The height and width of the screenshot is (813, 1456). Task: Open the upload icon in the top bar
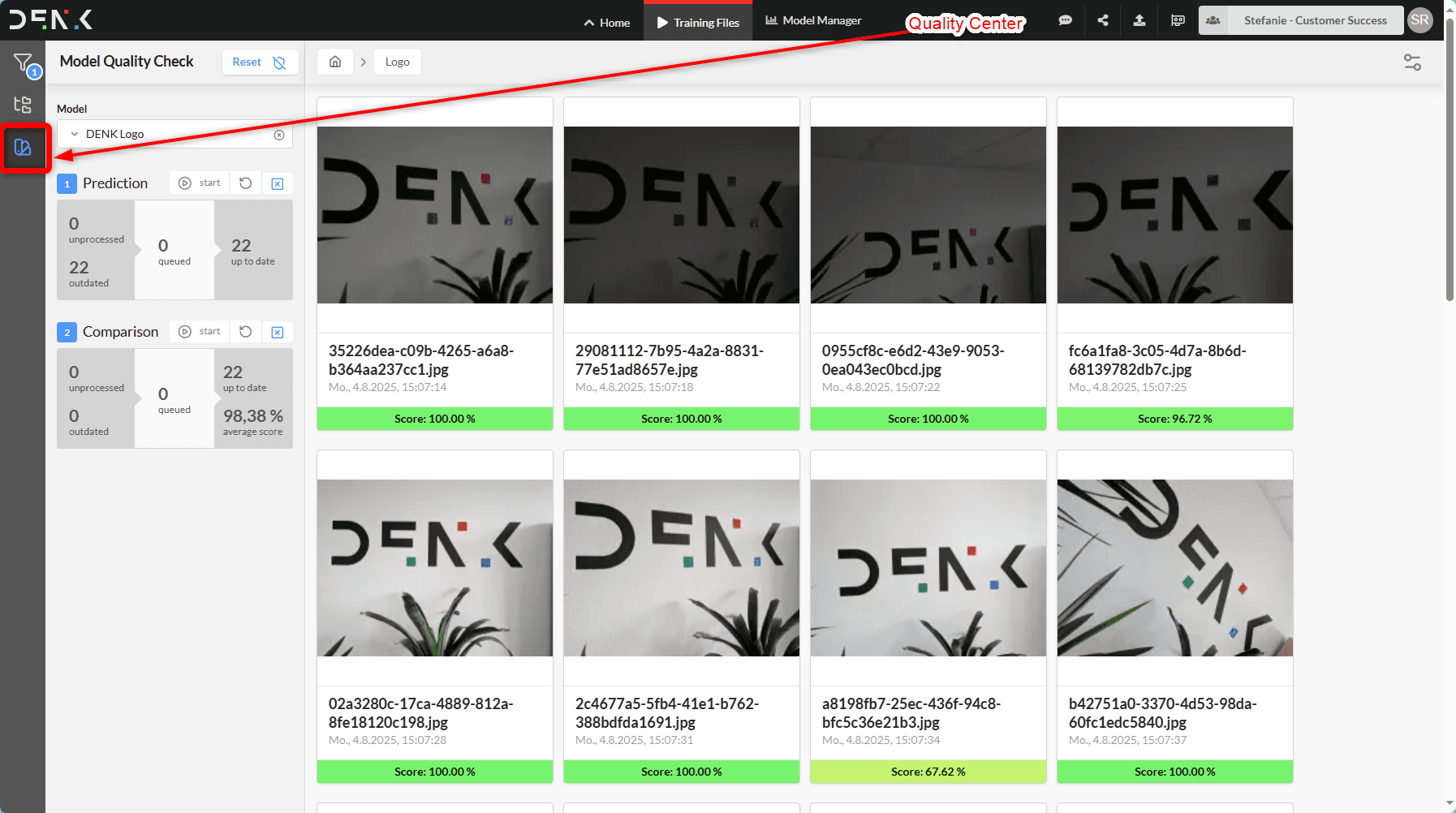point(1139,20)
